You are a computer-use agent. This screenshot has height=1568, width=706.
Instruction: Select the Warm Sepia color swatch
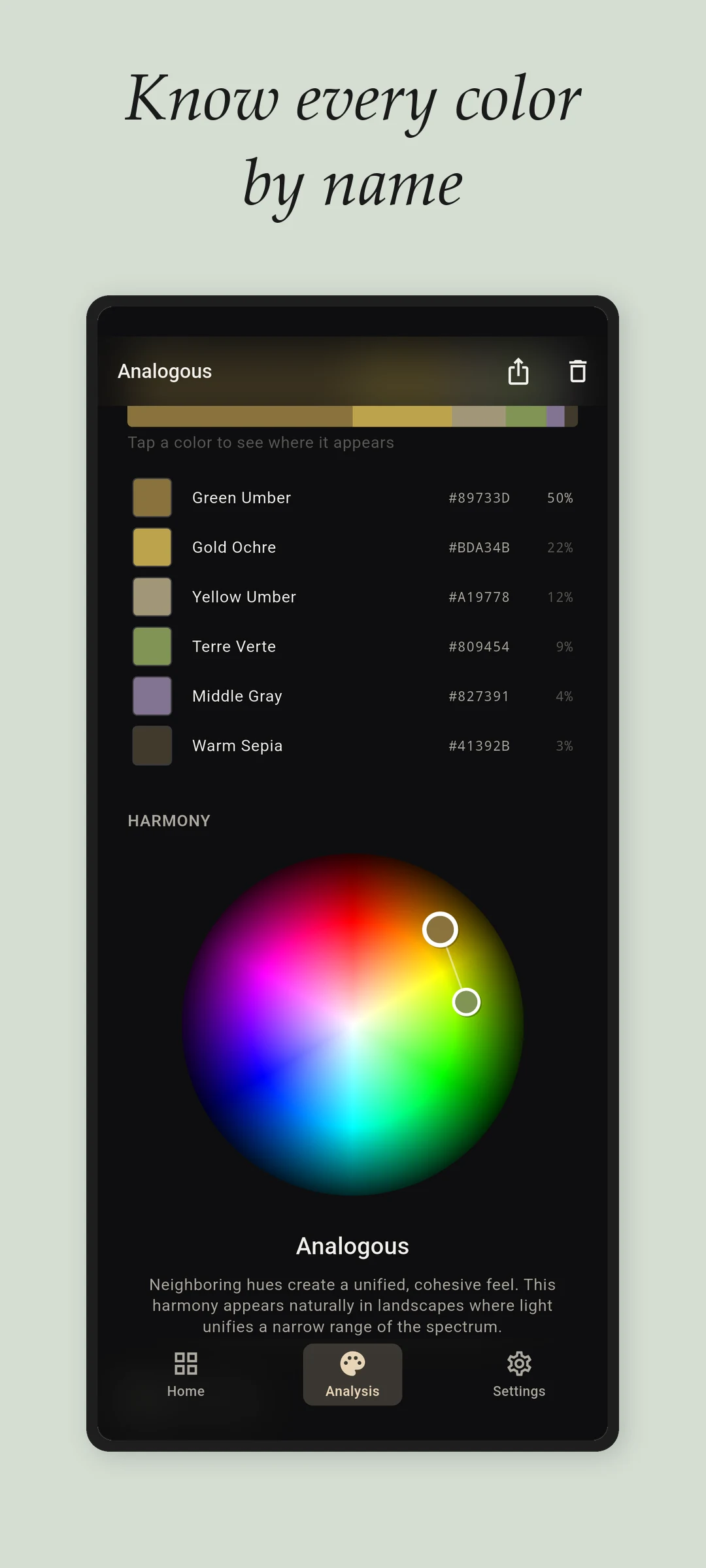coord(152,746)
